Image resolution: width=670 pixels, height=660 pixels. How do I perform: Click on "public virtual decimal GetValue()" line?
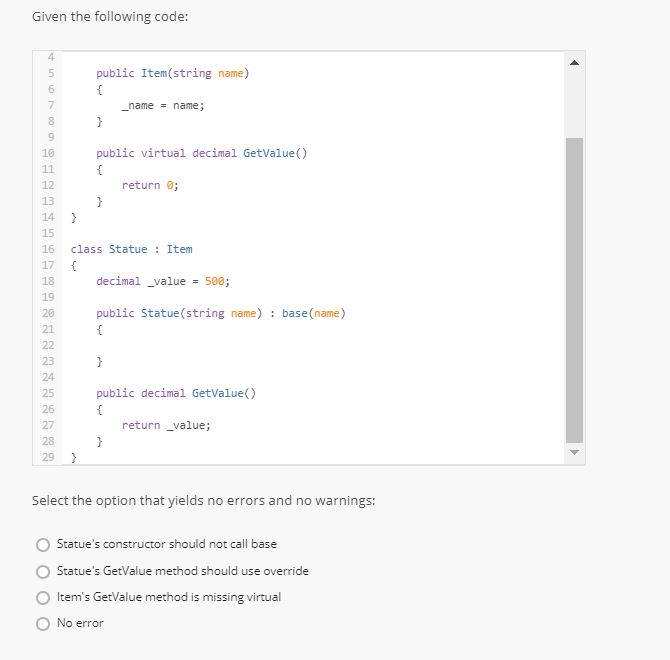pos(201,153)
